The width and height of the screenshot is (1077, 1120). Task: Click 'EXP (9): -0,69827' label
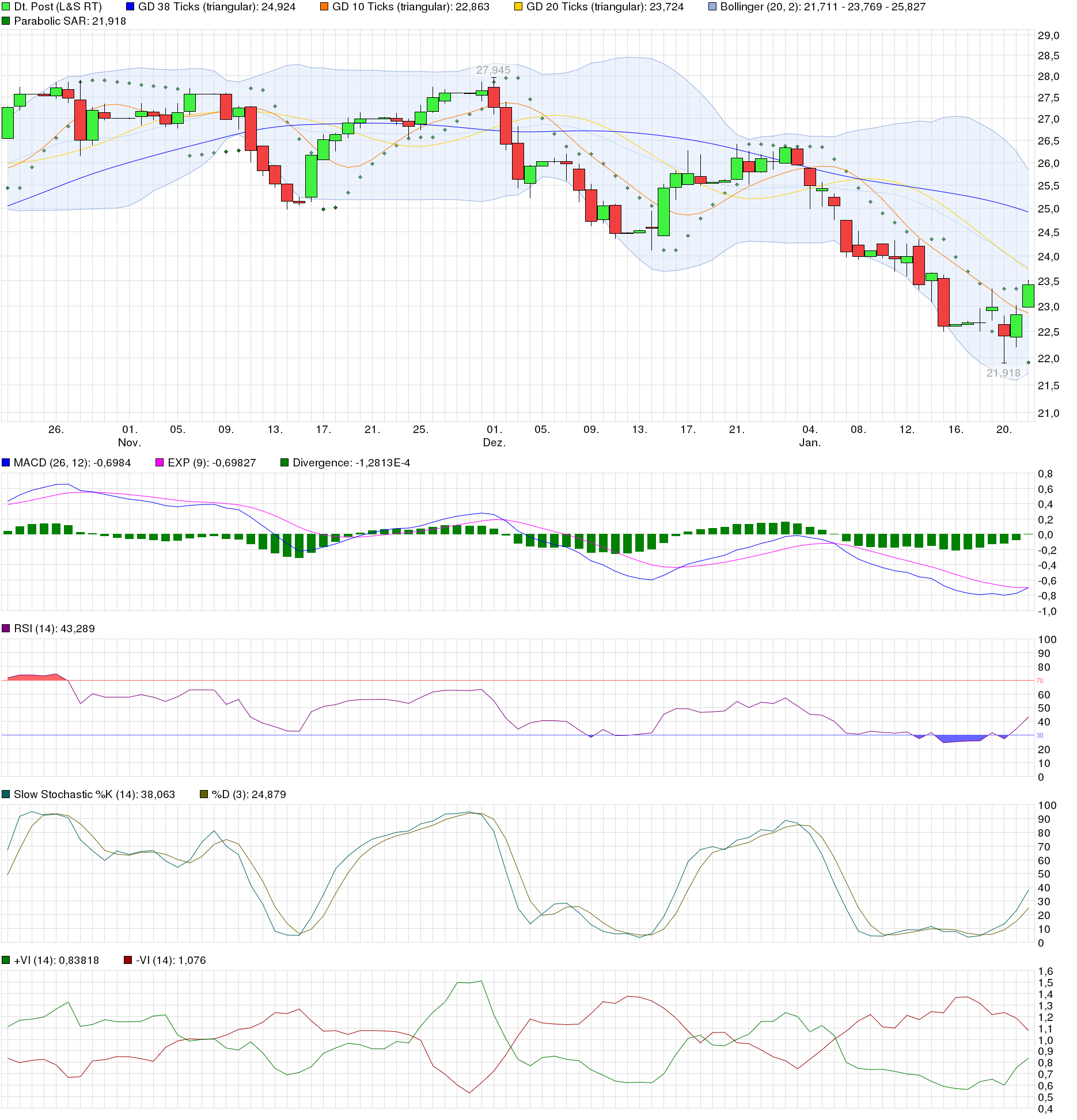tap(212, 462)
